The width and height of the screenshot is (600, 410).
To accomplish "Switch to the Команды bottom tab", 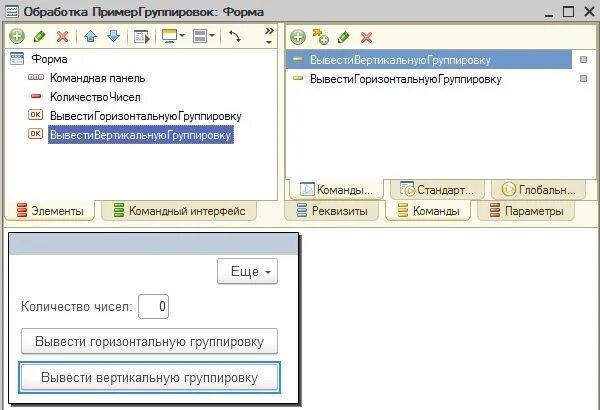I will 428,211.
